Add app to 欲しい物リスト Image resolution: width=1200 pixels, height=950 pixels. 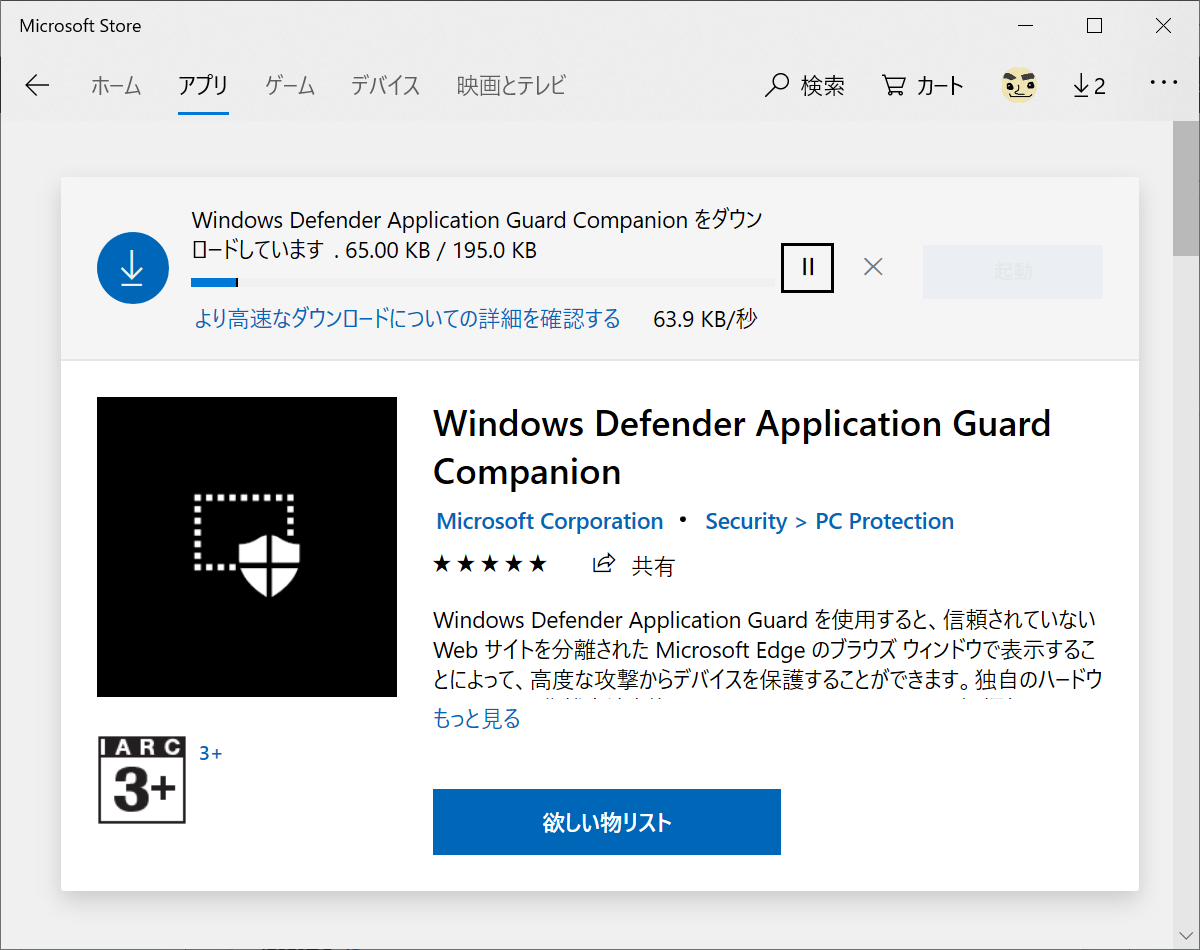(606, 821)
